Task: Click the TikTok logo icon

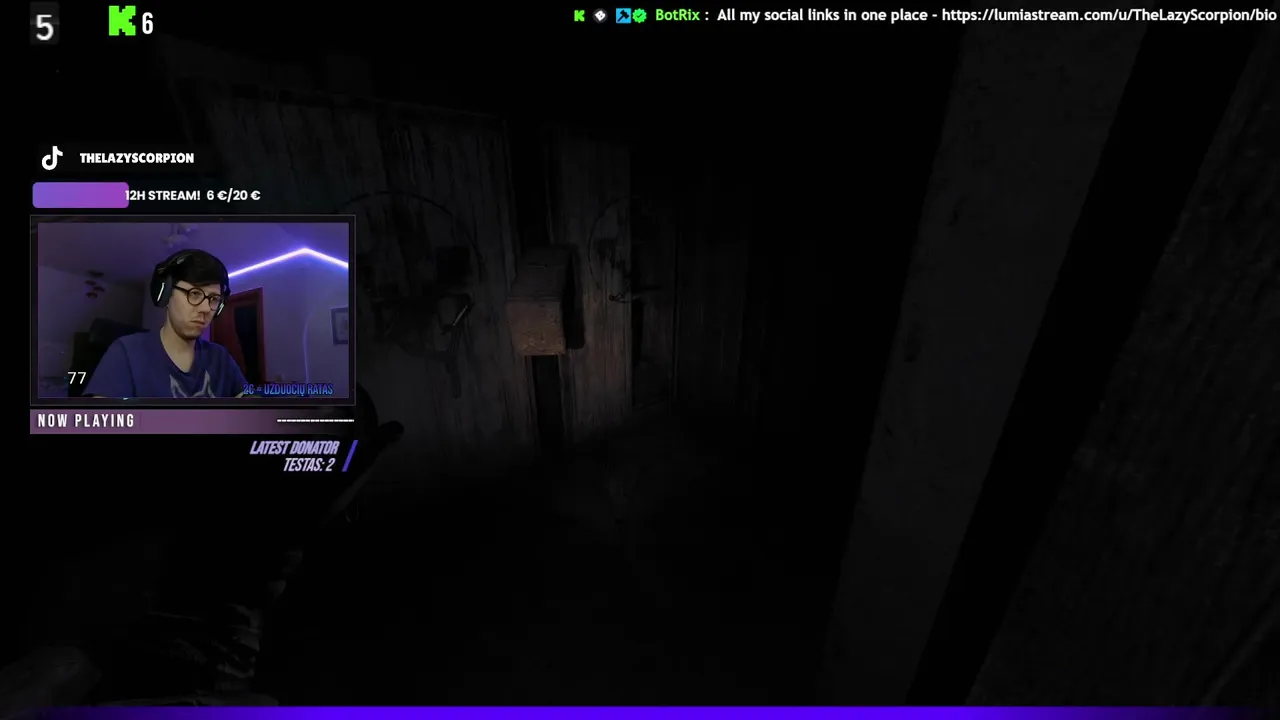Action: point(52,158)
